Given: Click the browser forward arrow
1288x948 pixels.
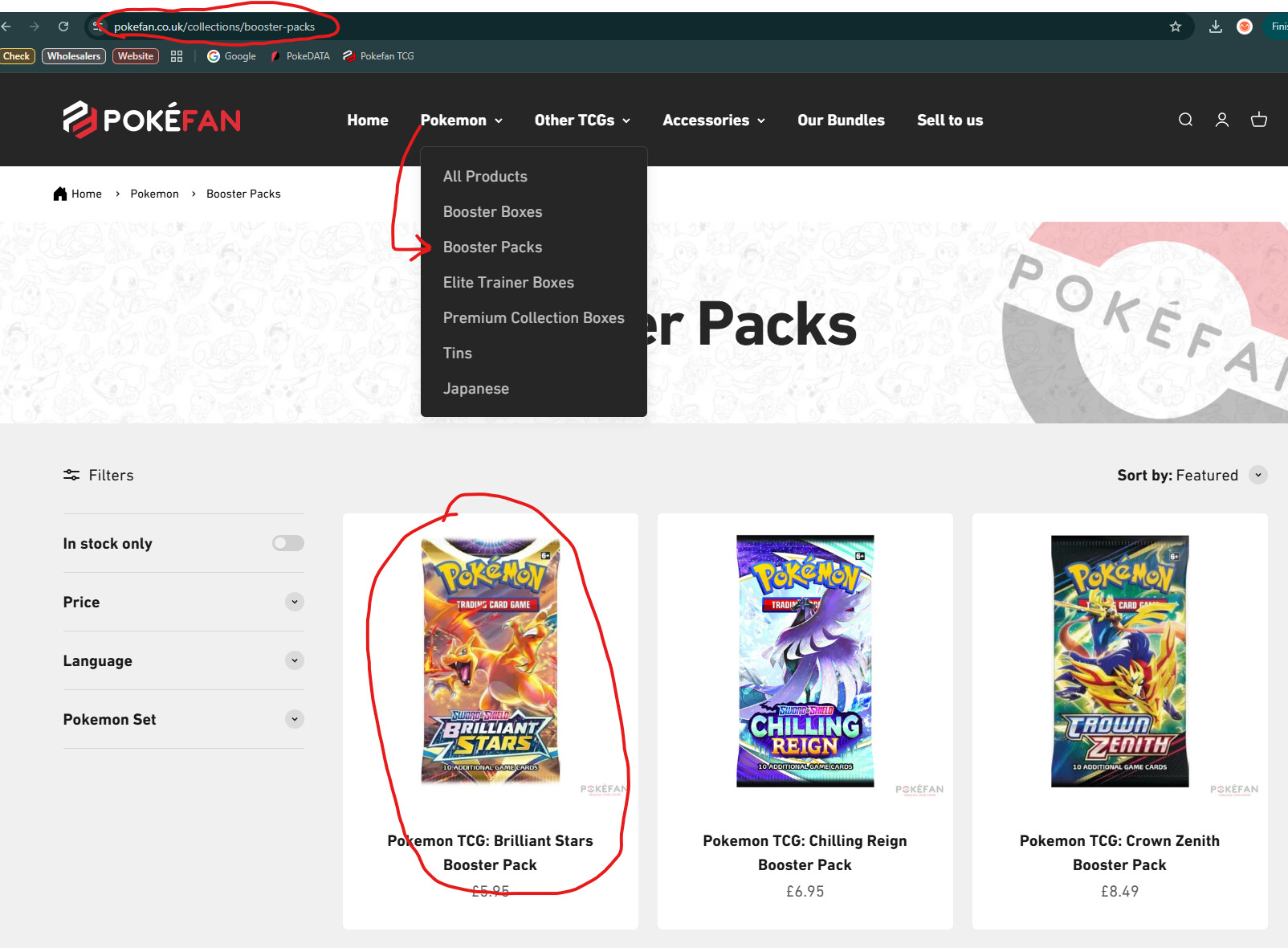Looking at the screenshot, I should coord(35,27).
